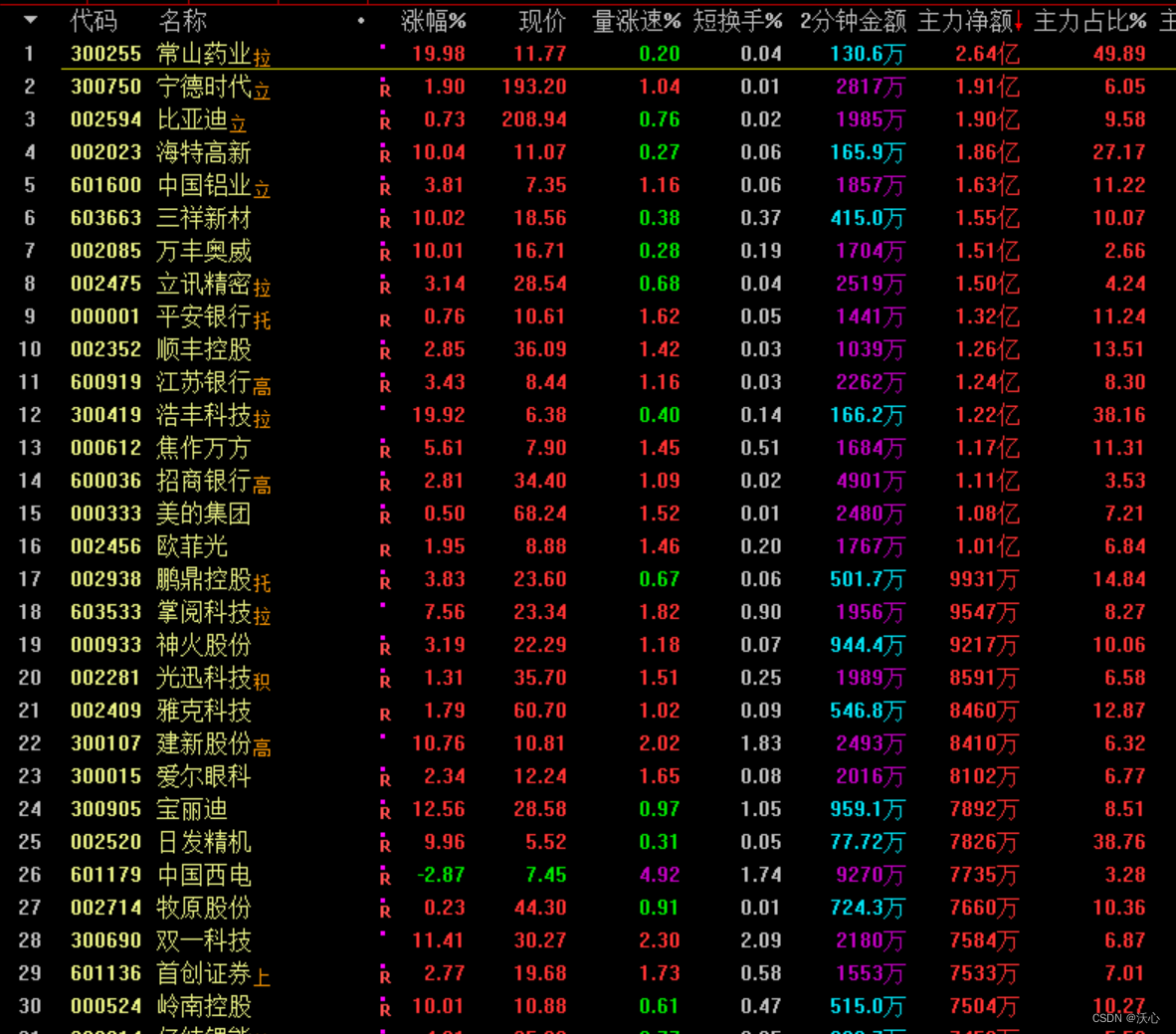Select stock name 常山药业
This screenshot has height=1034, width=1176.
pyautogui.click(x=203, y=54)
